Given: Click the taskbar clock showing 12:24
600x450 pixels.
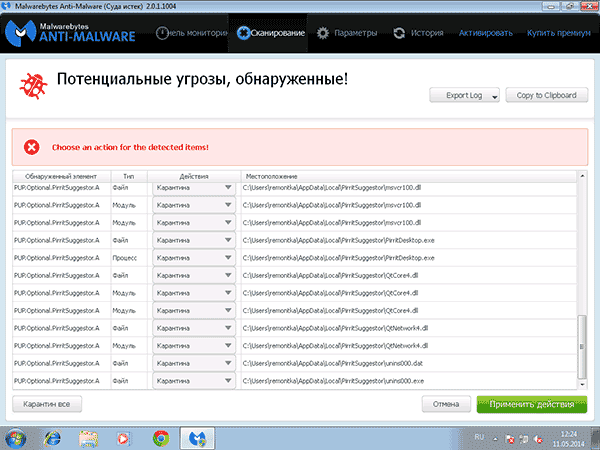Looking at the screenshot, I should point(569,439).
